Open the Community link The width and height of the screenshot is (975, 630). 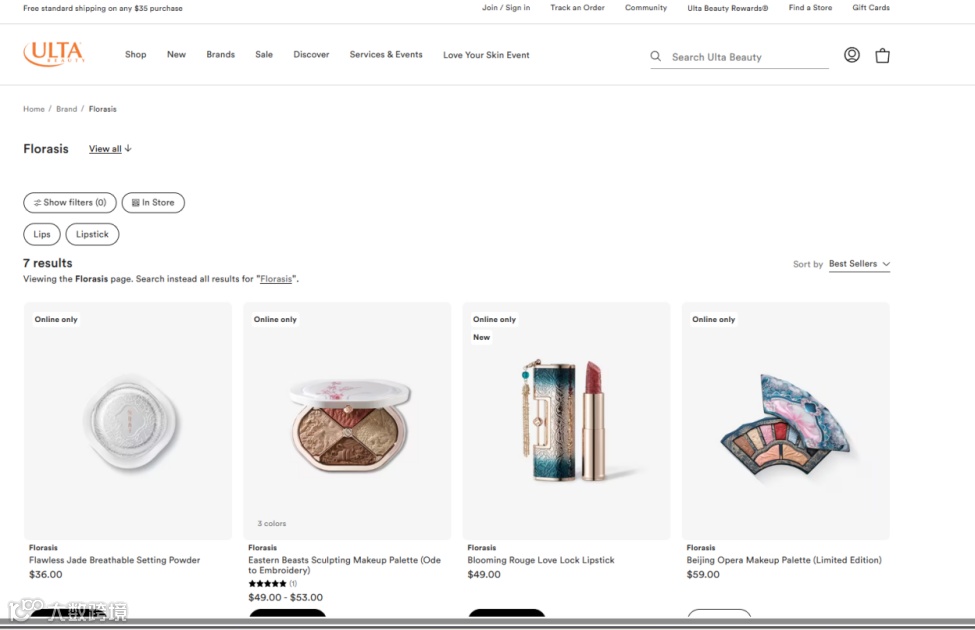point(645,7)
